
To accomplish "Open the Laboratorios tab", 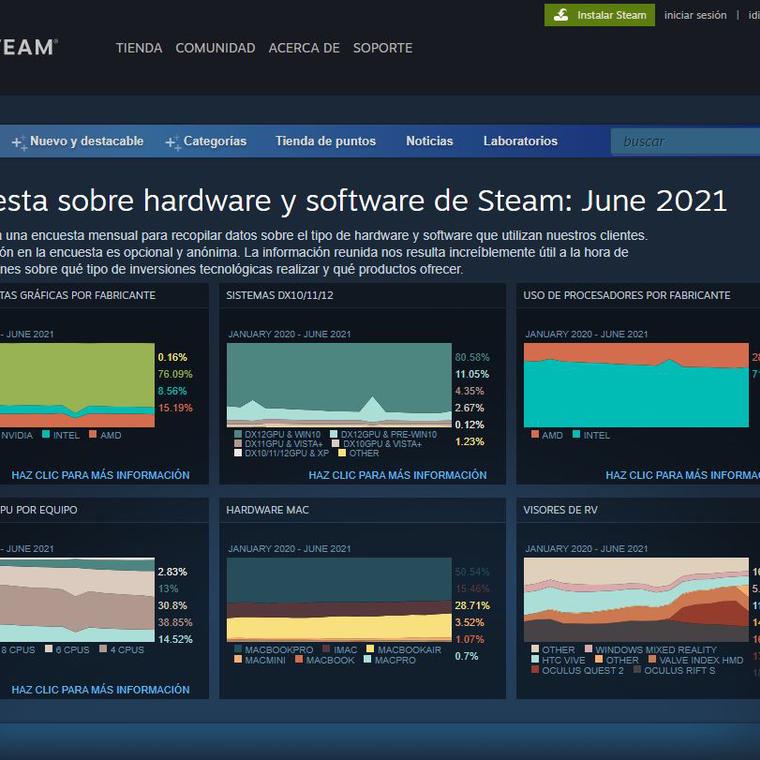I will coord(520,141).
